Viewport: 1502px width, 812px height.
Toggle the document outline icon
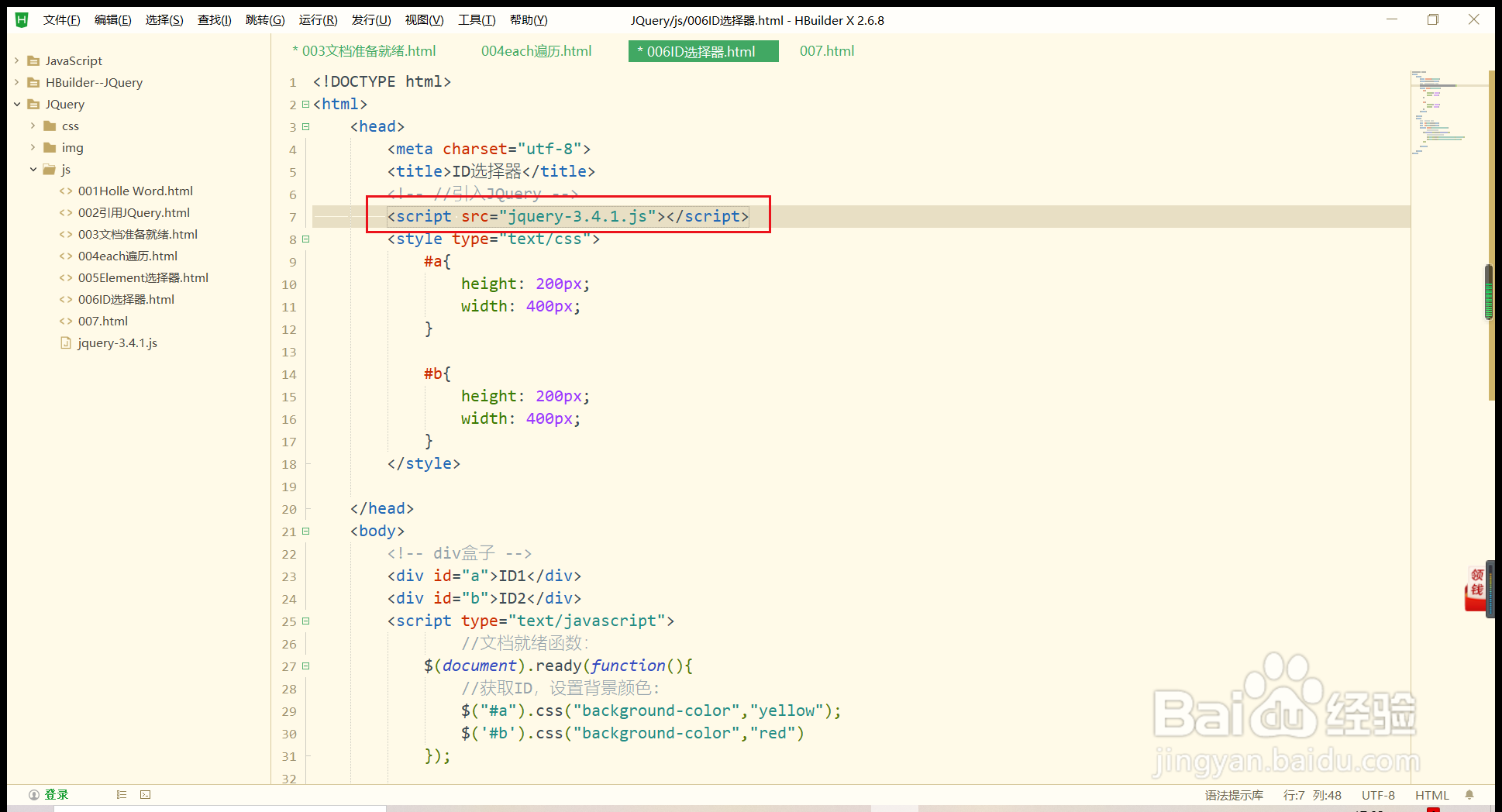point(122,794)
